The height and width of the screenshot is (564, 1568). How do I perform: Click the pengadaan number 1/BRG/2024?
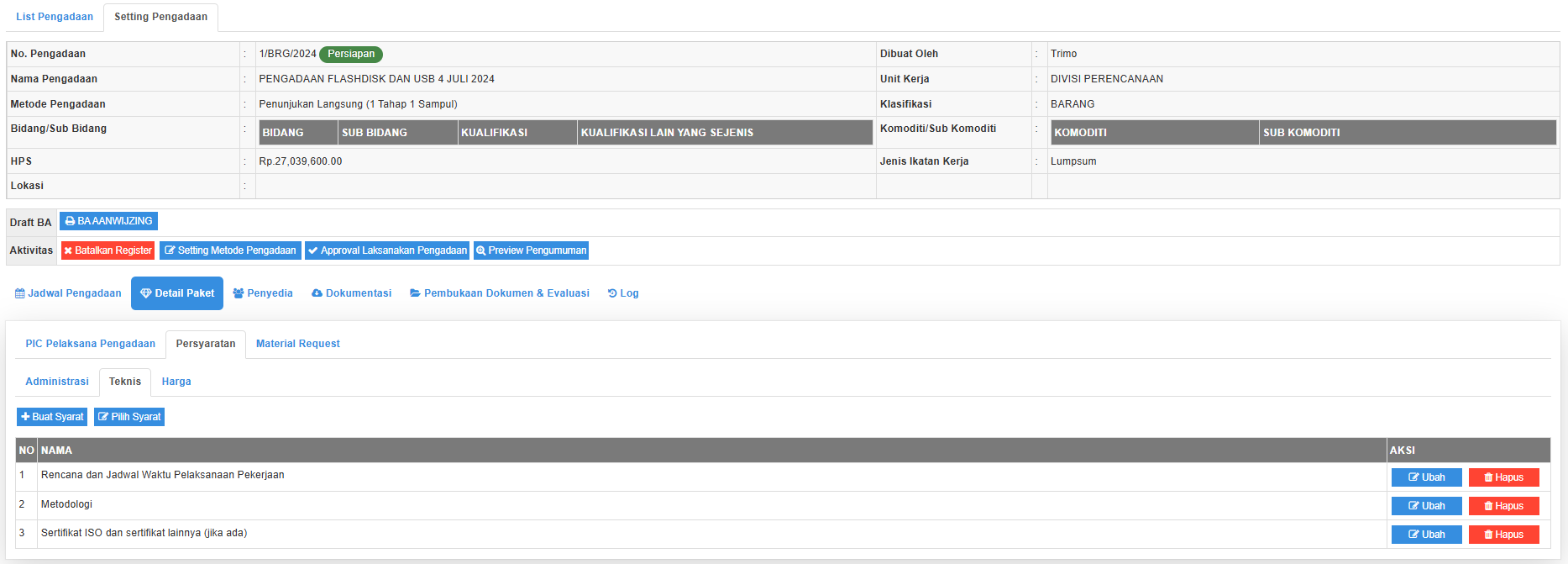click(x=287, y=54)
